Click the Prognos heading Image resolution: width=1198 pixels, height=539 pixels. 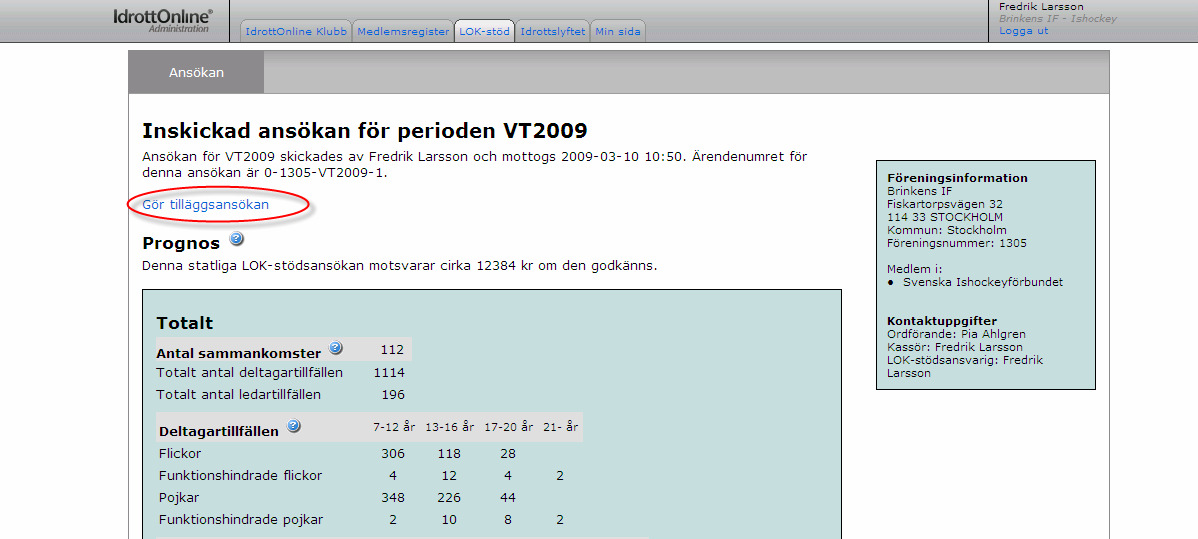click(181, 244)
